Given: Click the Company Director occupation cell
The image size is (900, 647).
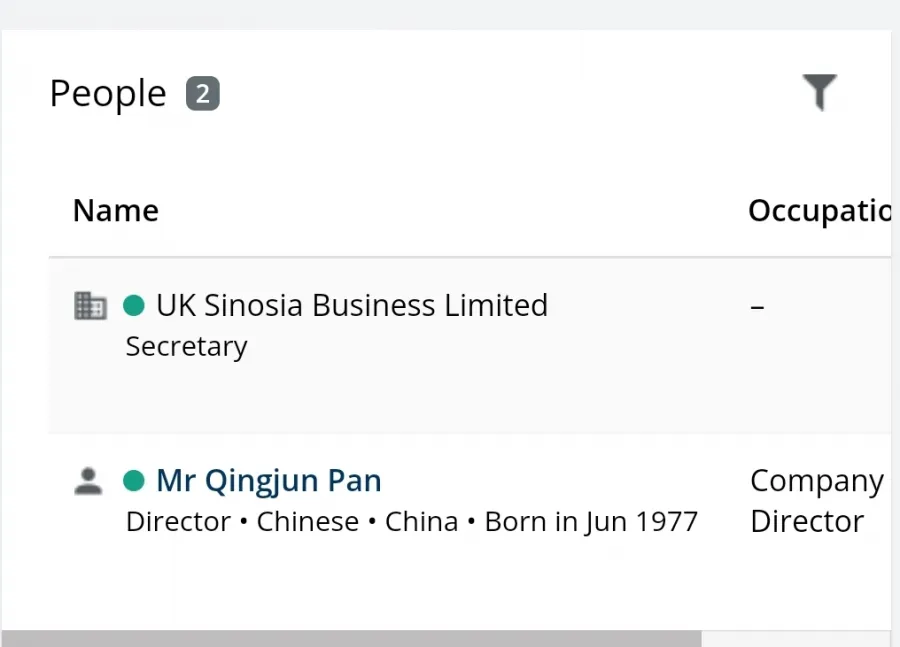Looking at the screenshot, I should click(x=817, y=501).
